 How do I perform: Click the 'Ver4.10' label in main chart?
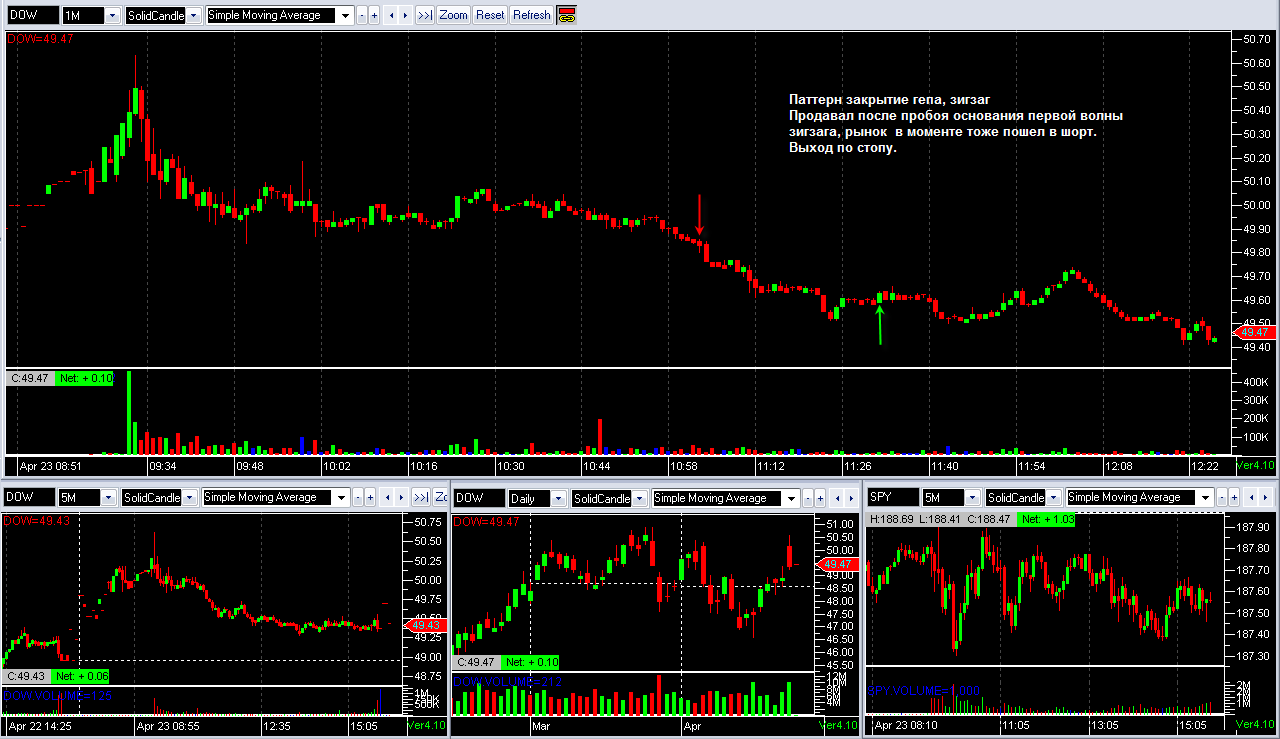(x=1255, y=466)
